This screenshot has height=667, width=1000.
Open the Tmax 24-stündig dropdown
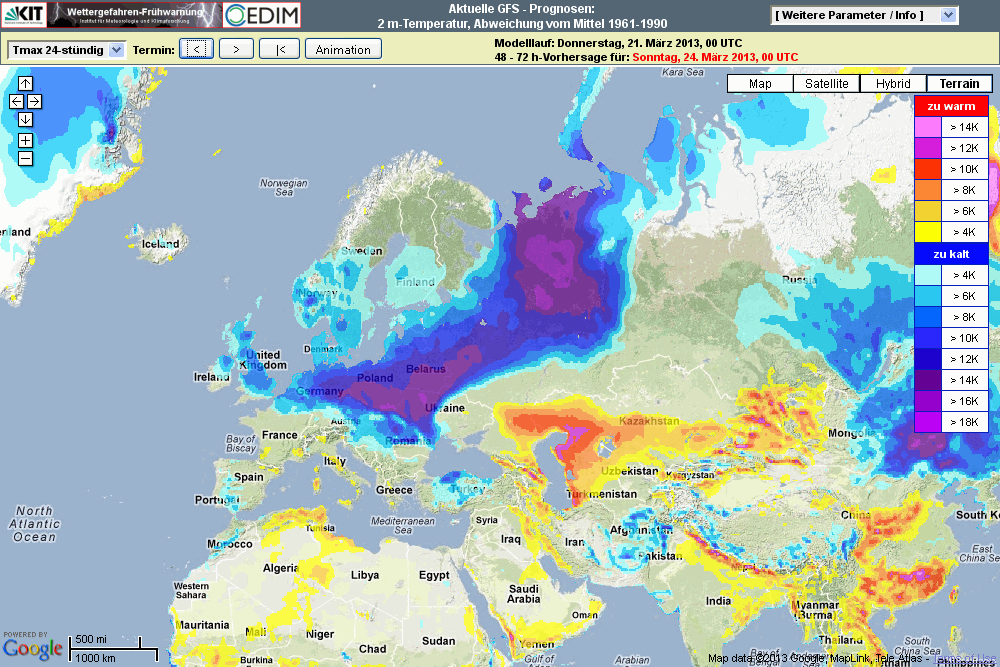(x=66, y=49)
